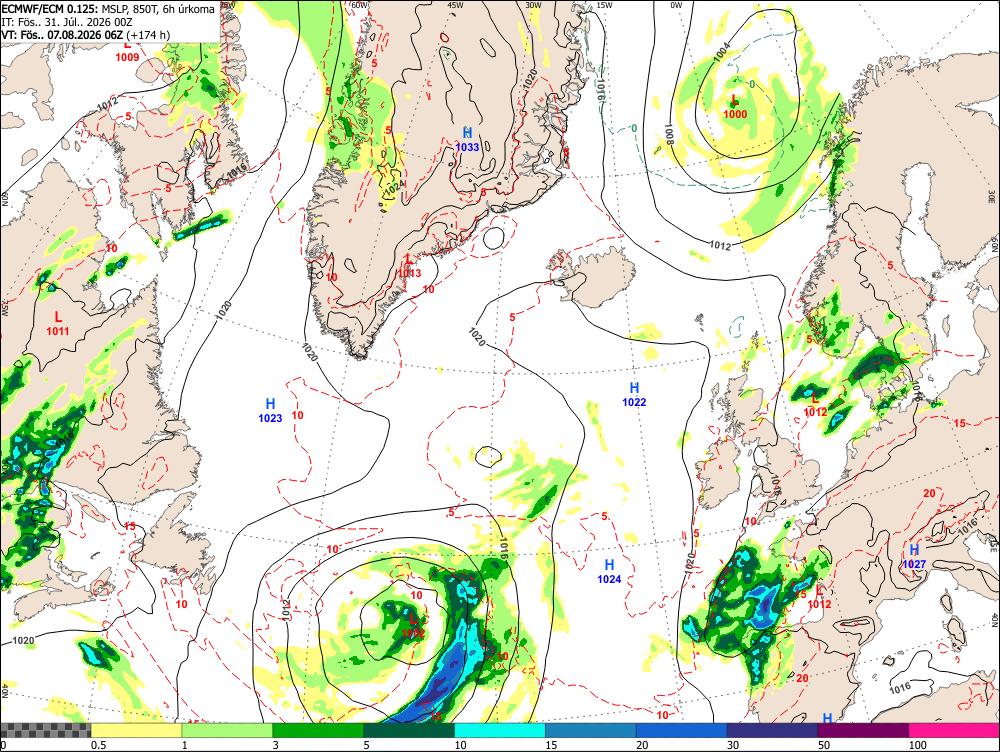Viewport: 1000px width, 752px height.
Task: Click the L 1012 low over North Sea
Action: click(815, 406)
